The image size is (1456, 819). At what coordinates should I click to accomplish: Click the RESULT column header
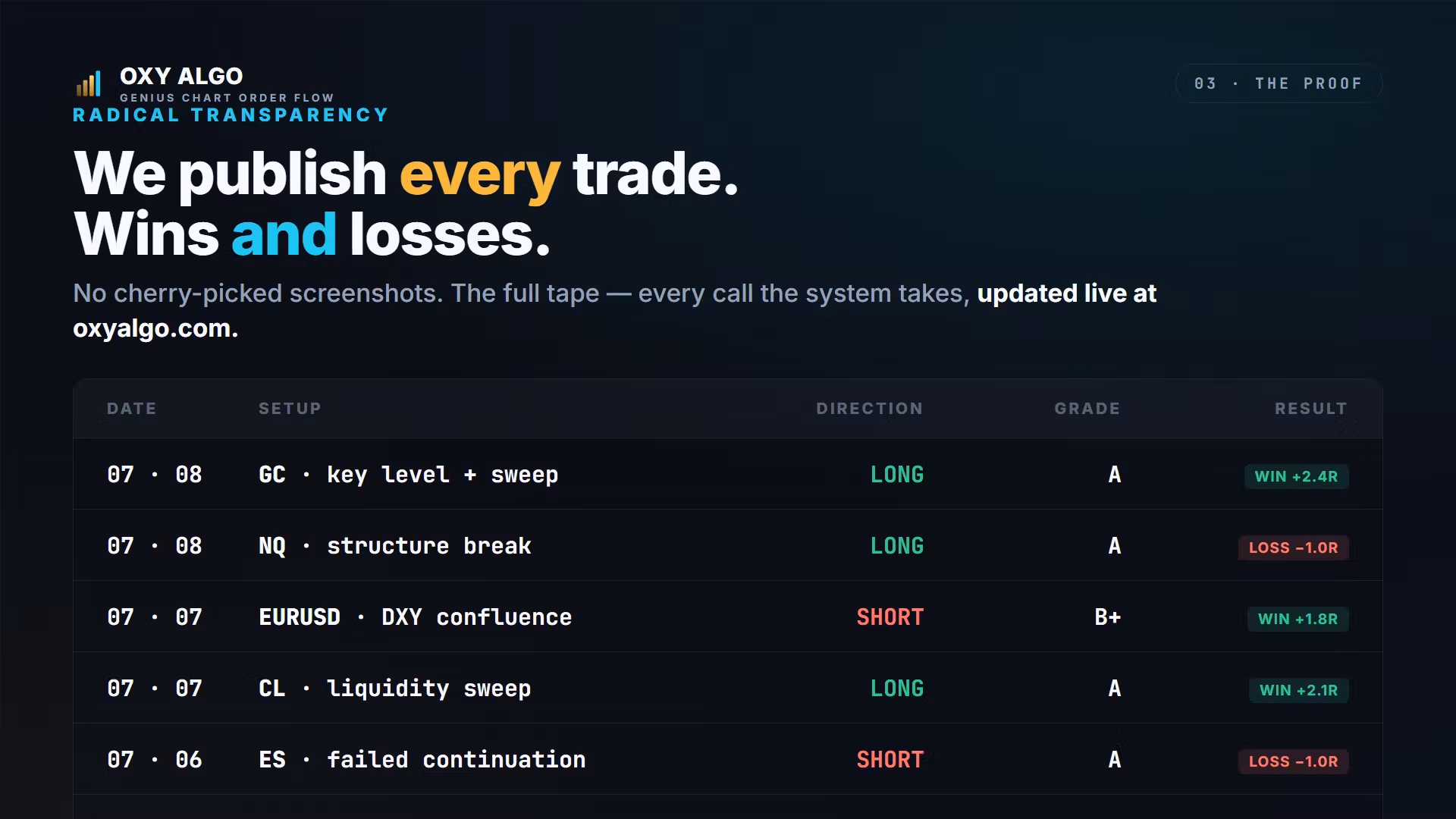tap(1311, 409)
